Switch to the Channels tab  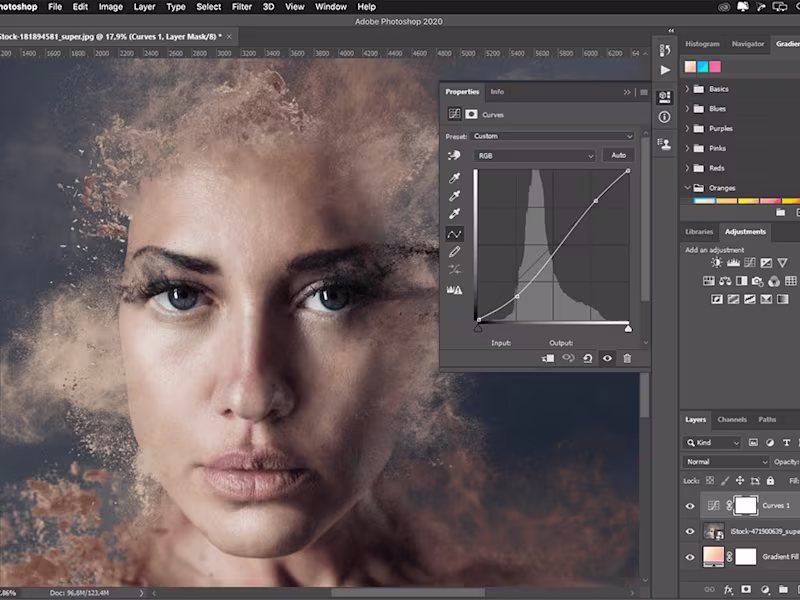pos(732,419)
